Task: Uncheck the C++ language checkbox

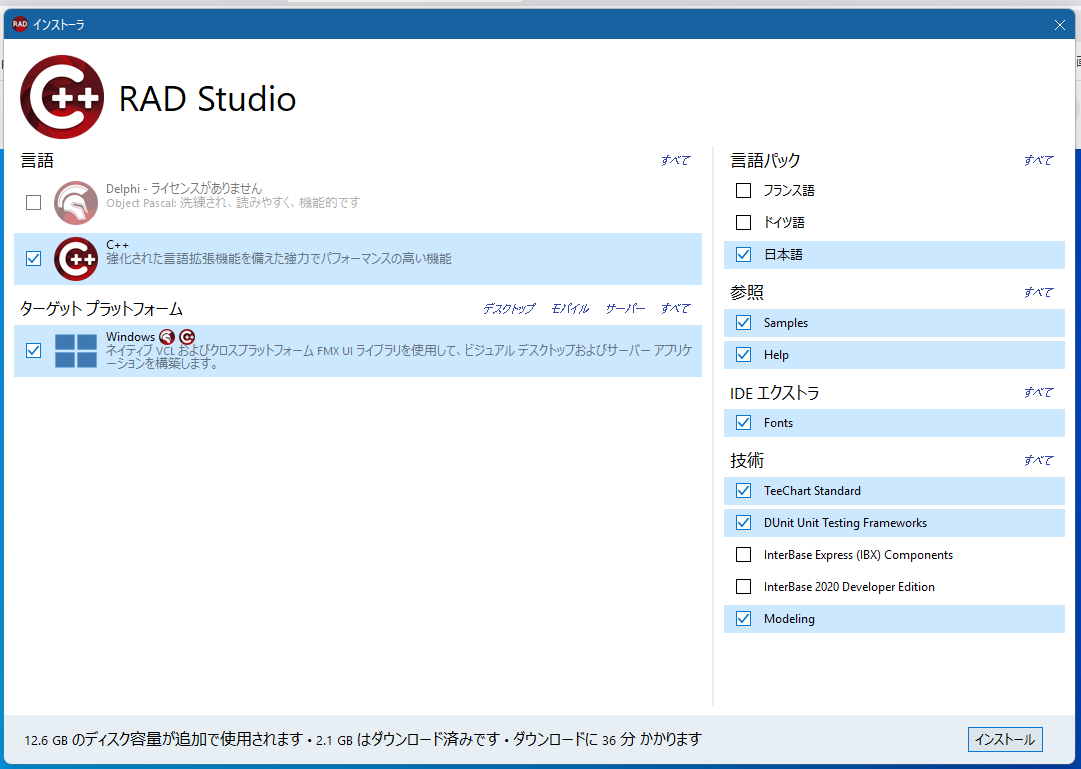Action: [x=33, y=259]
